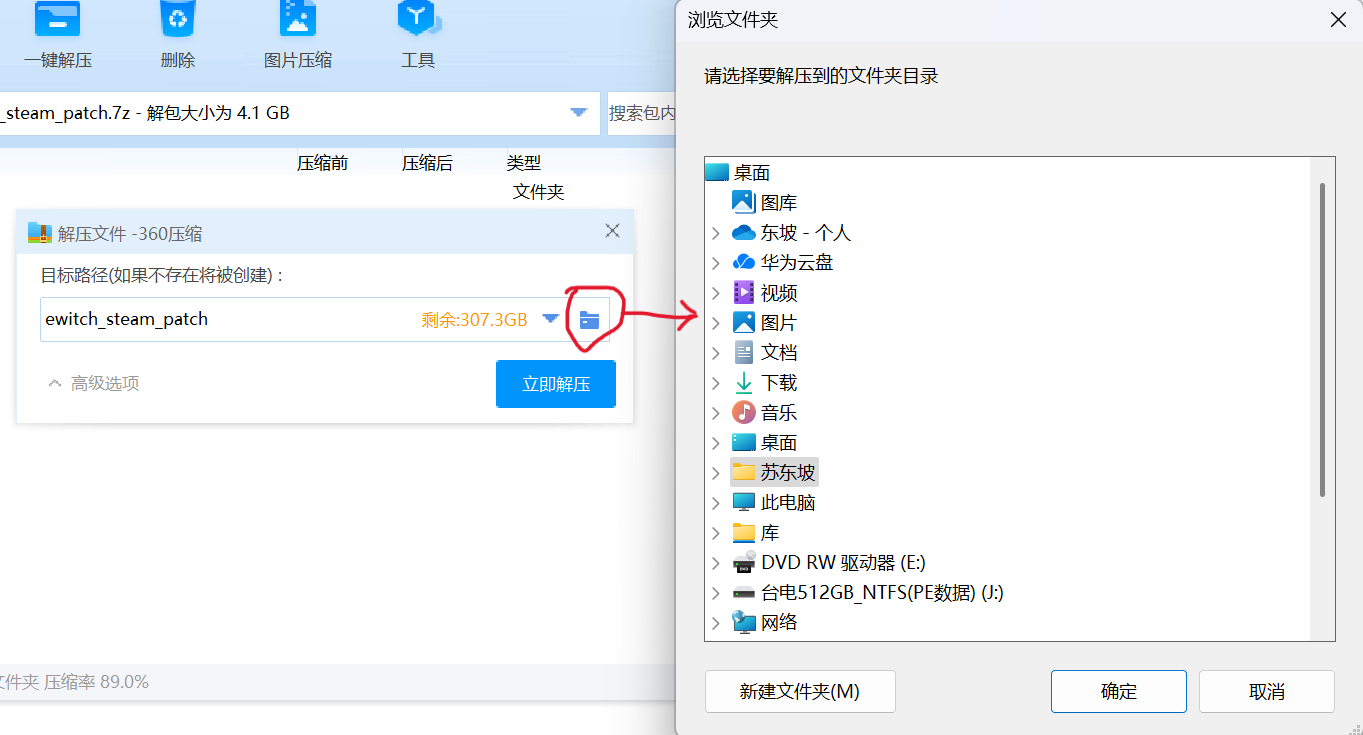Open the 图片压缩 image compression tool

coord(297,22)
